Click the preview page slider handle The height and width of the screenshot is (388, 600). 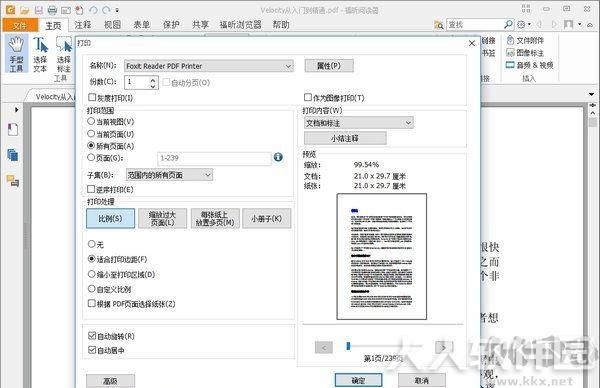pyautogui.click(x=348, y=346)
